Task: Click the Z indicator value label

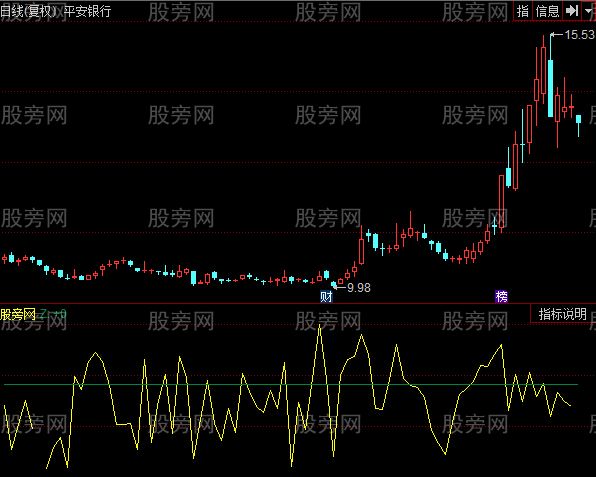Action: pyautogui.click(x=52, y=314)
